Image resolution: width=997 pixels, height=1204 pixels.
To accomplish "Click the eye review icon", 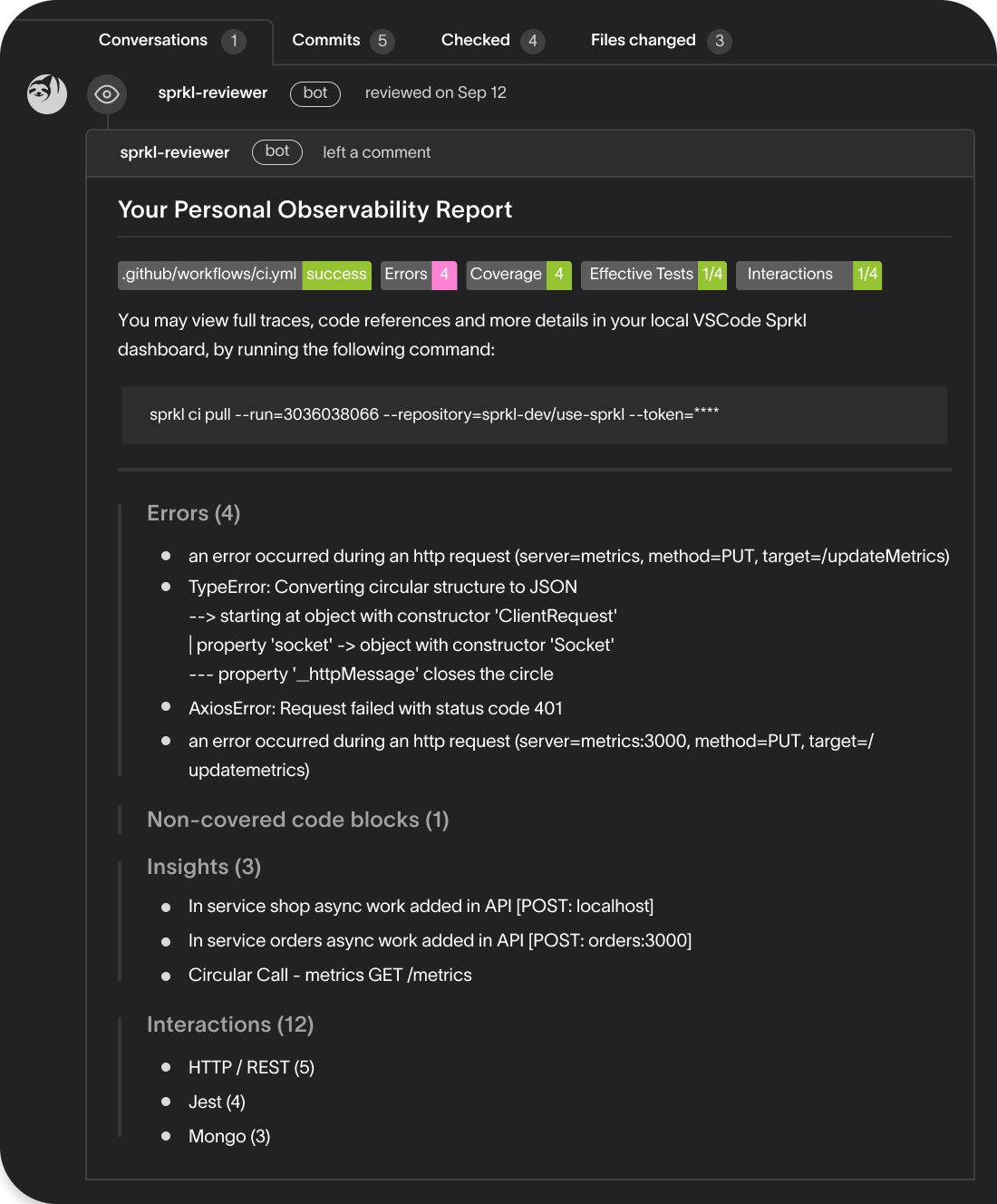I will 107,94.
